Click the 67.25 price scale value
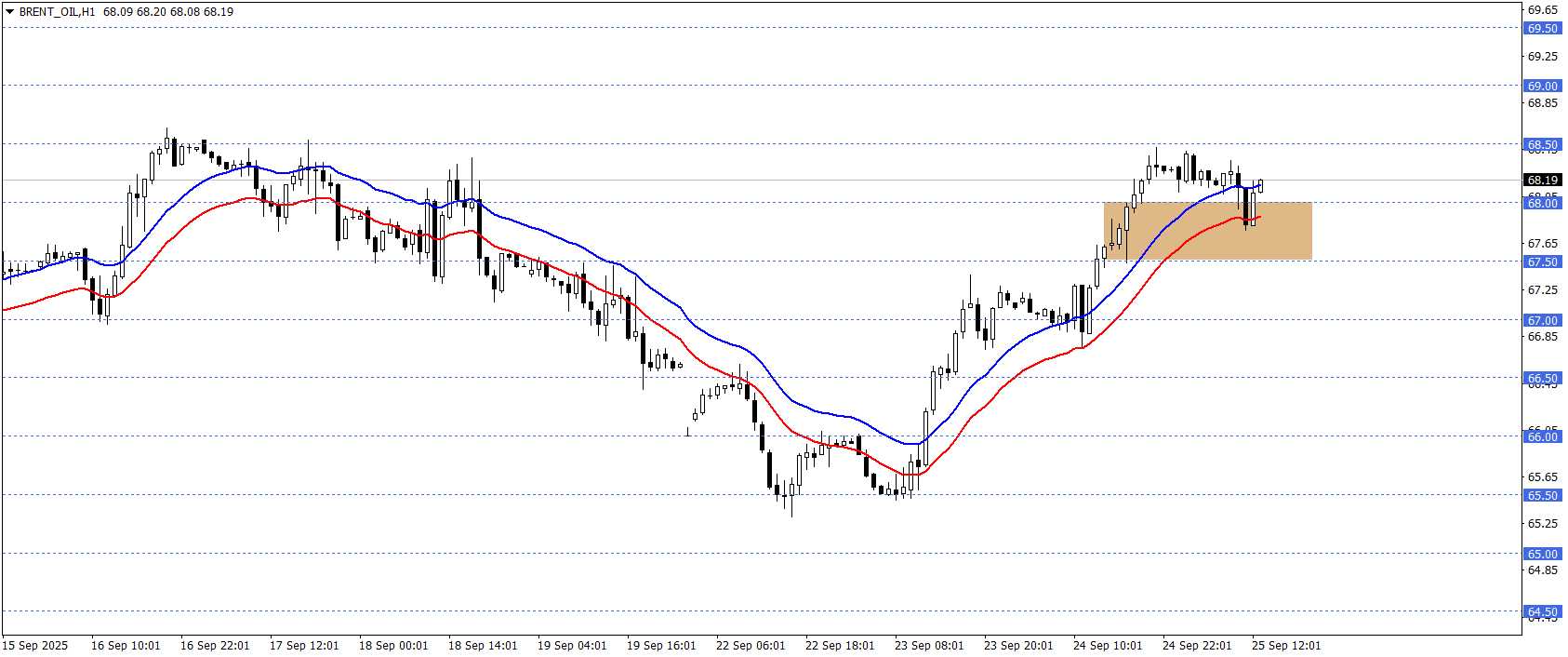This screenshot has width=1568, height=657. point(1542,290)
